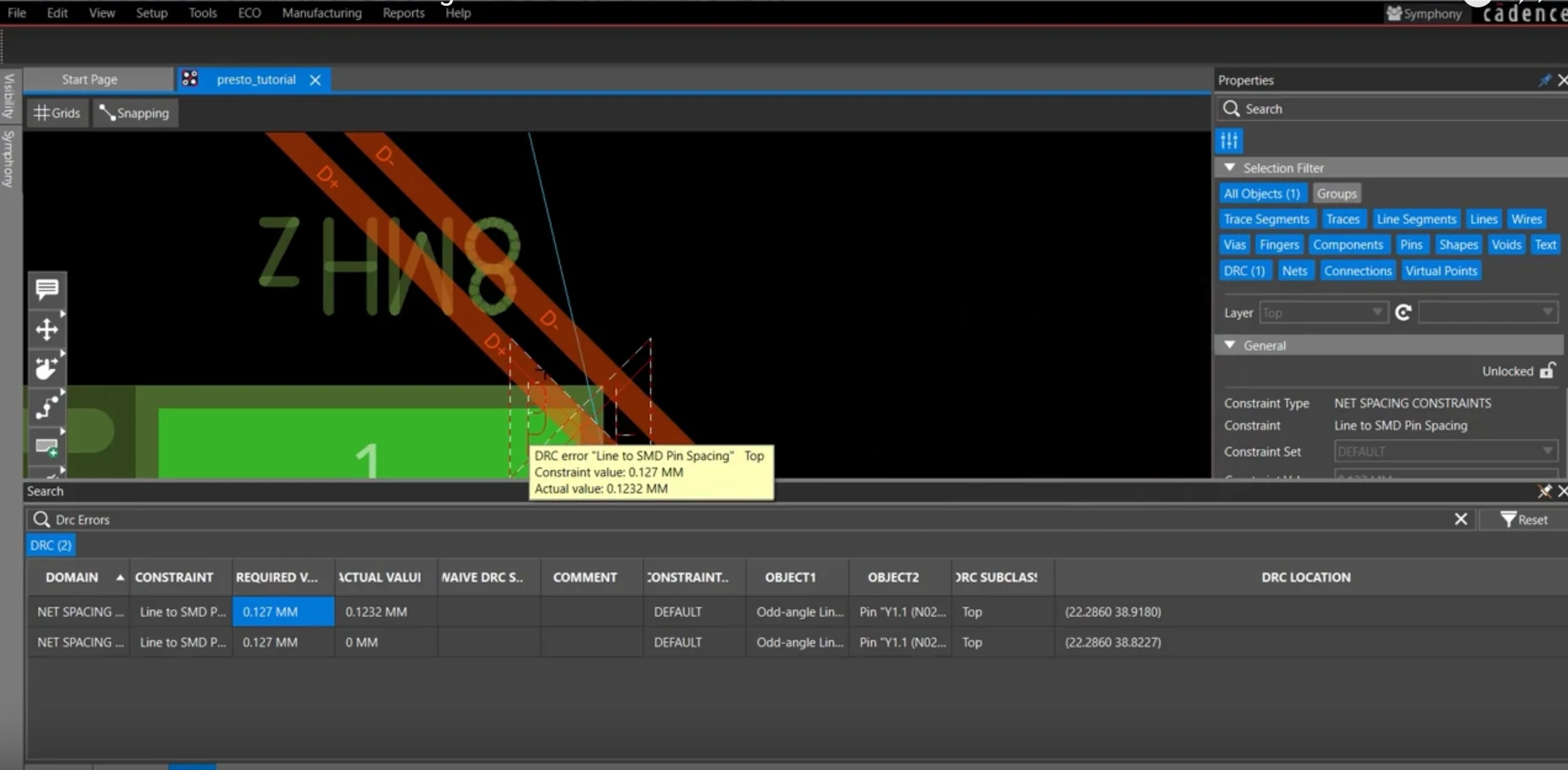Click the Unlocked padlock icon
The image size is (1568, 770).
[1547, 371]
